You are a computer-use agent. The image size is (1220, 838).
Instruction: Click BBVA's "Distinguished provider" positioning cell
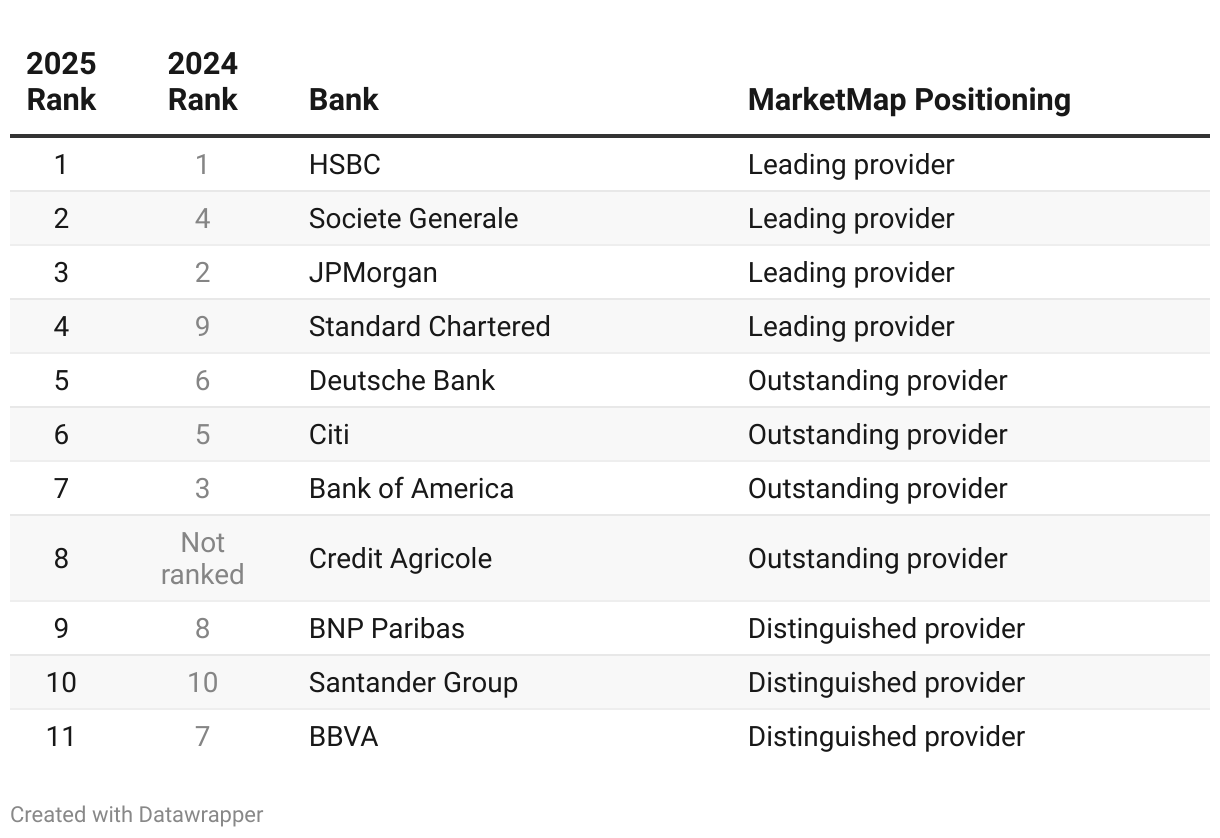coord(886,737)
